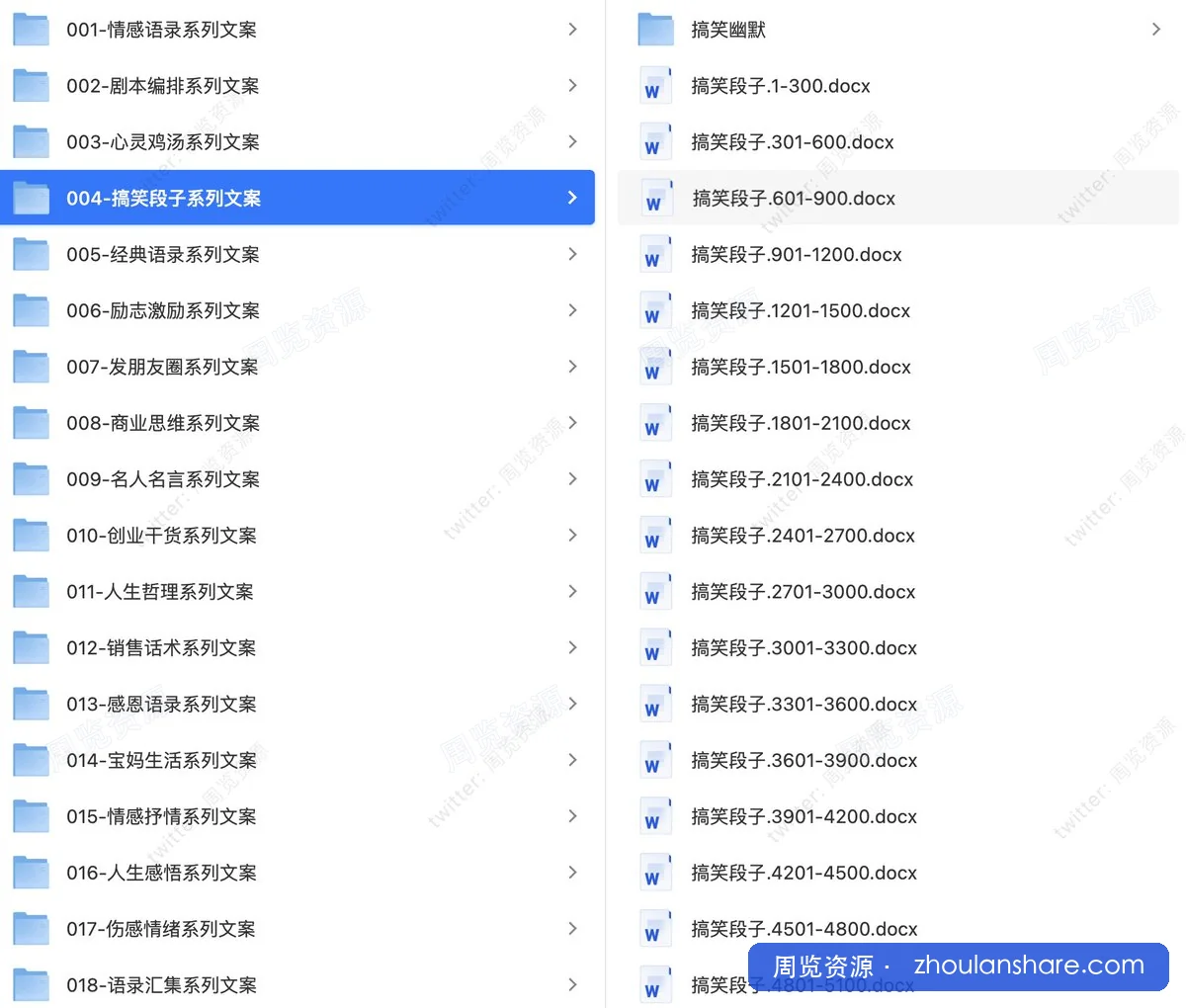Select folder name 015-情感抒情系列文案

161,817
